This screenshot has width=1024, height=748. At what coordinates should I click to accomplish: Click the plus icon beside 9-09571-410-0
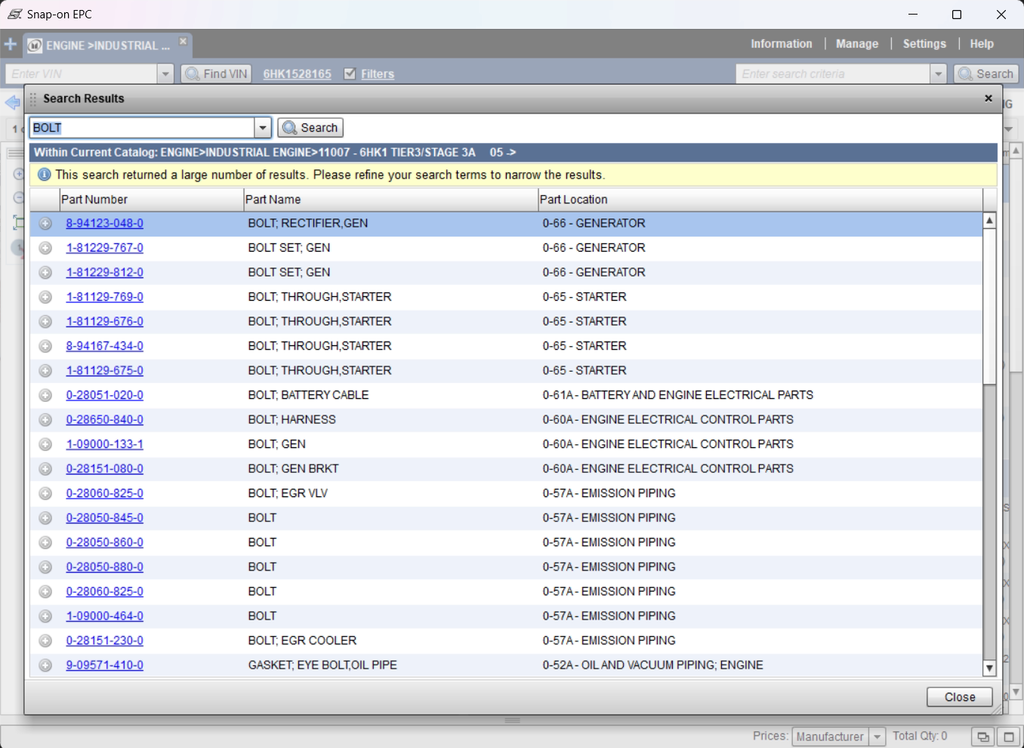click(45, 665)
